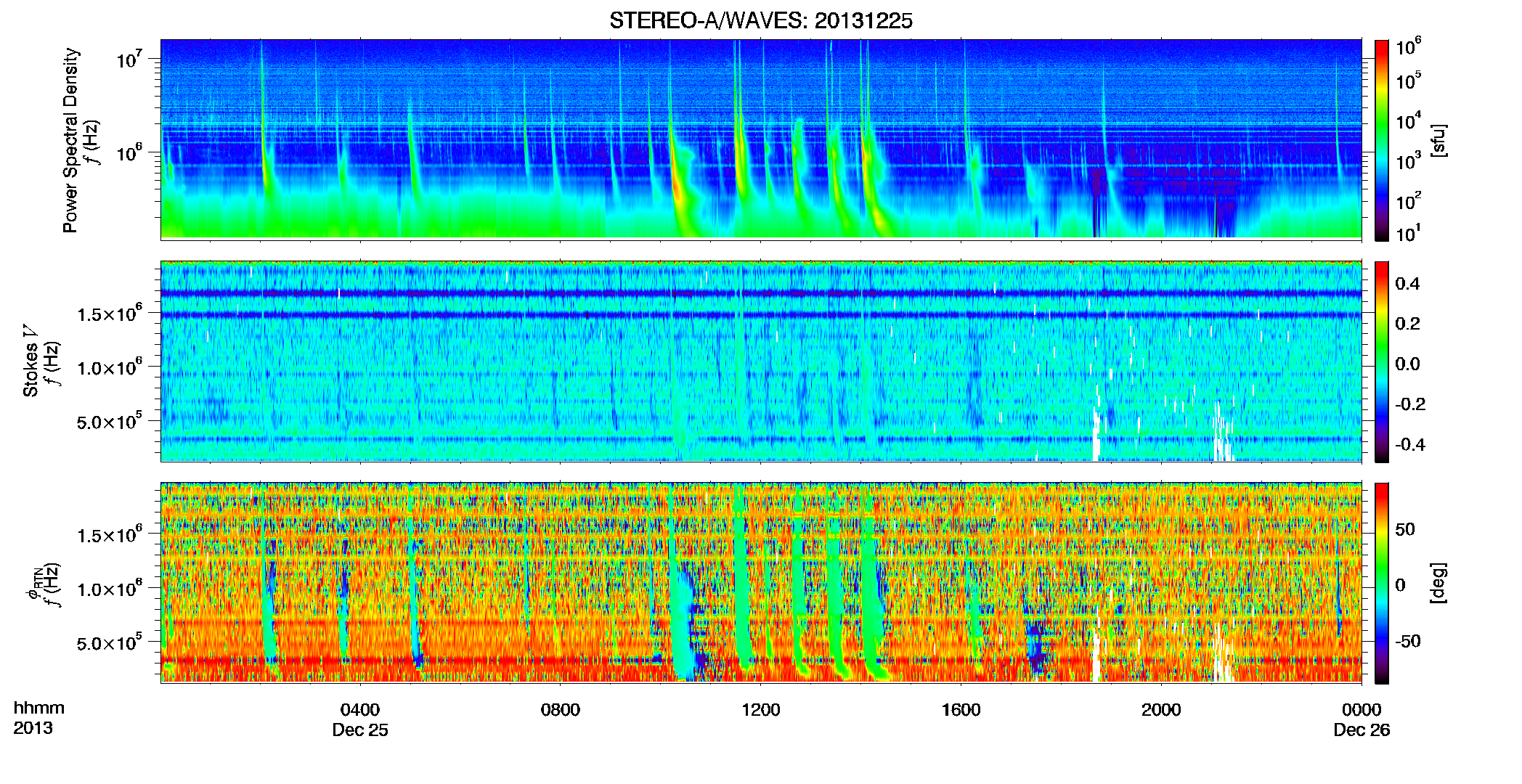Click the 2013 year label
Viewport: 1522px width, 784px height.
[33, 728]
